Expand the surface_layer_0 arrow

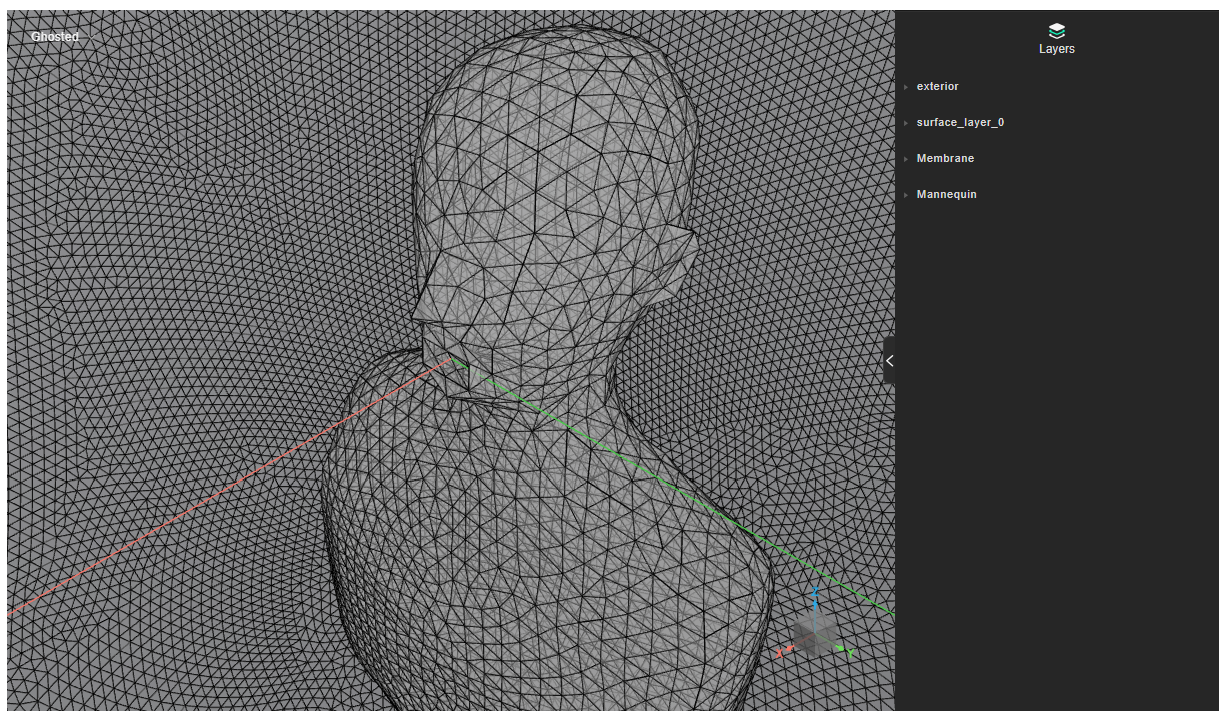pyautogui.click(x=906, y=123)
